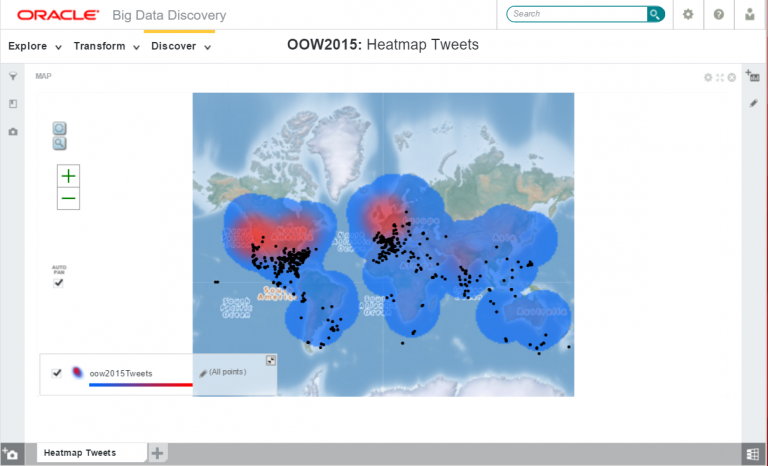Click the pencil edit icon on right
This screenshot has height=466, width=768.
coord(753,103)
